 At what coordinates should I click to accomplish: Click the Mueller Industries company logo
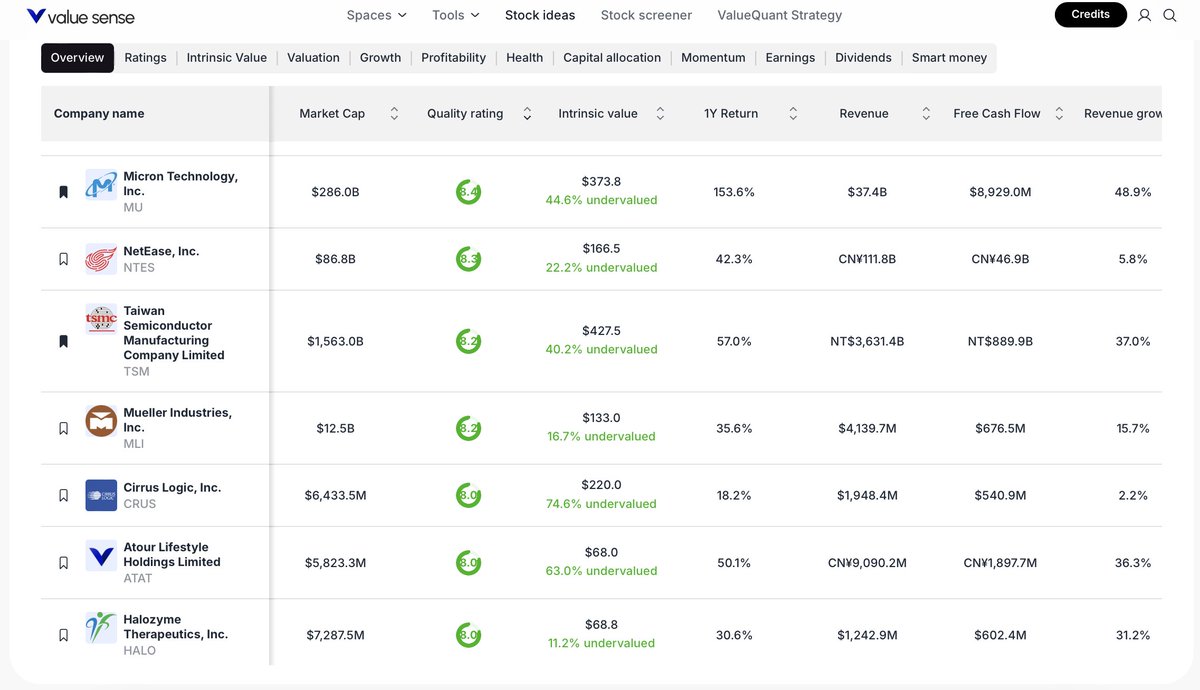101,421
